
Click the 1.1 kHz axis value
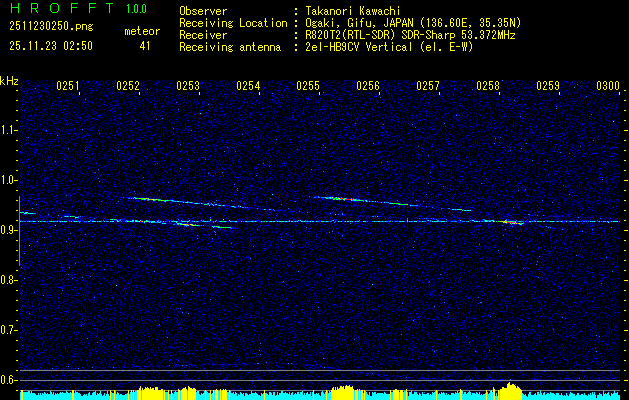8,130
